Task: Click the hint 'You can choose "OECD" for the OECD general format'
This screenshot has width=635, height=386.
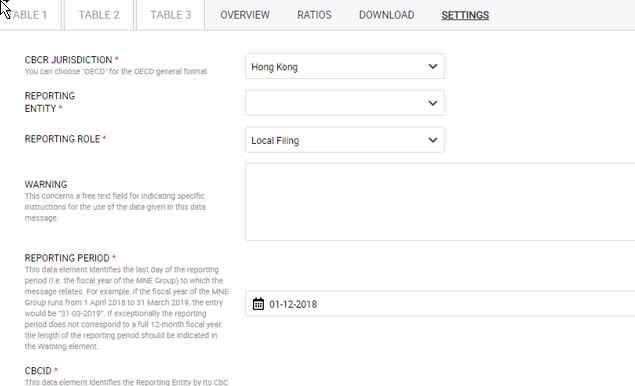Action: pos(116,71)
